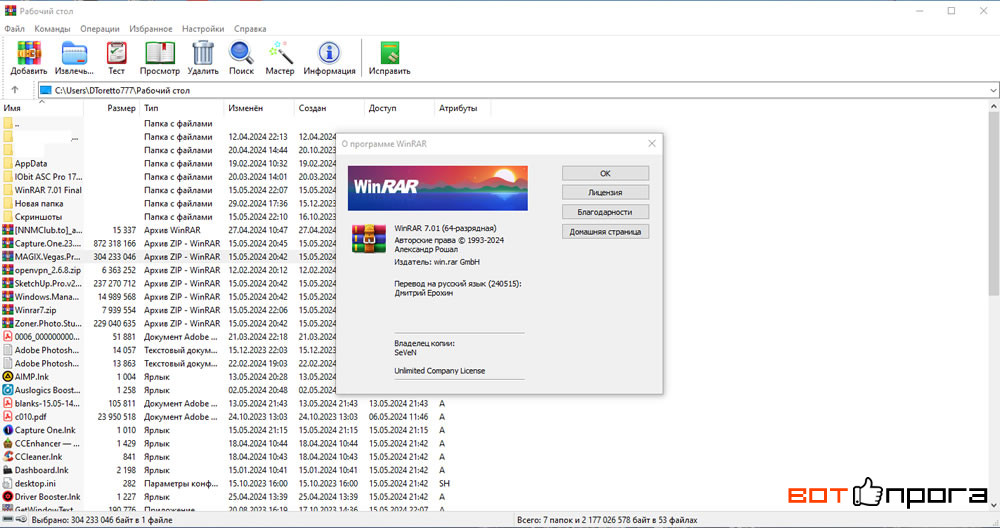Viewport: 1000px width, 528px height.
Task: Open the Операции menu
Action: pos(99,29)
